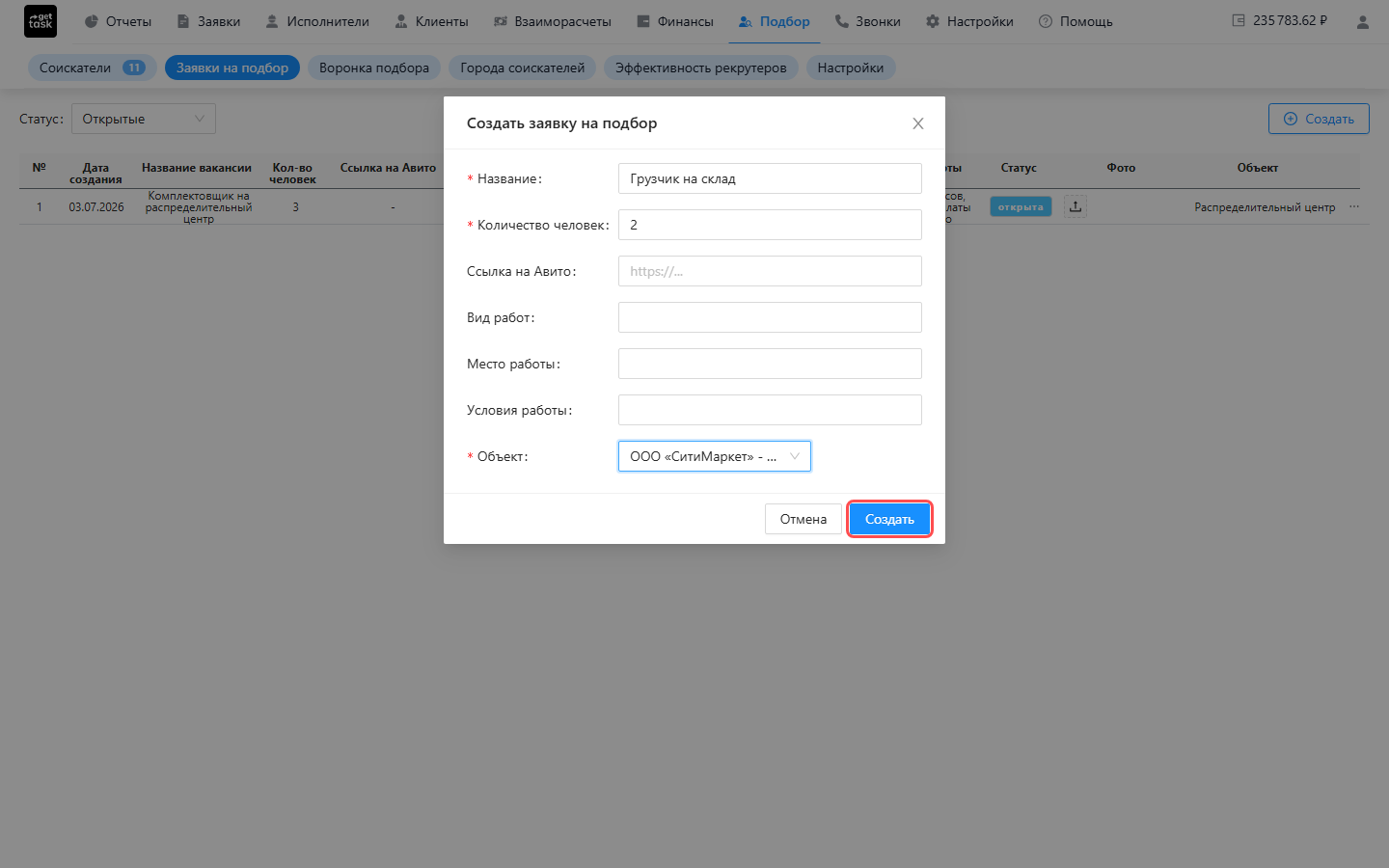Open the Соискатели tab

93,68
